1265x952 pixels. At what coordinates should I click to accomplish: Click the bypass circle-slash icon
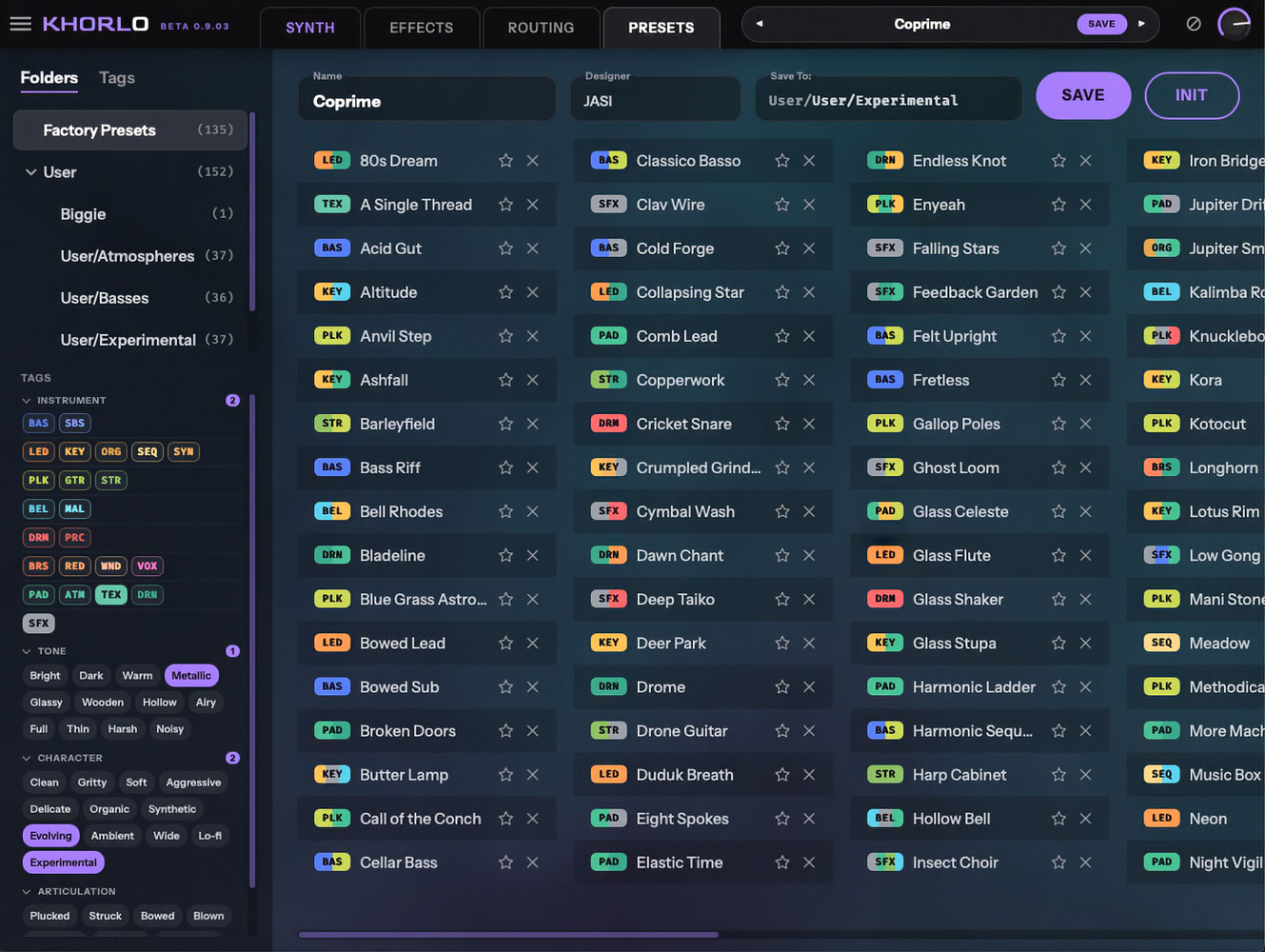point(1194,24)
